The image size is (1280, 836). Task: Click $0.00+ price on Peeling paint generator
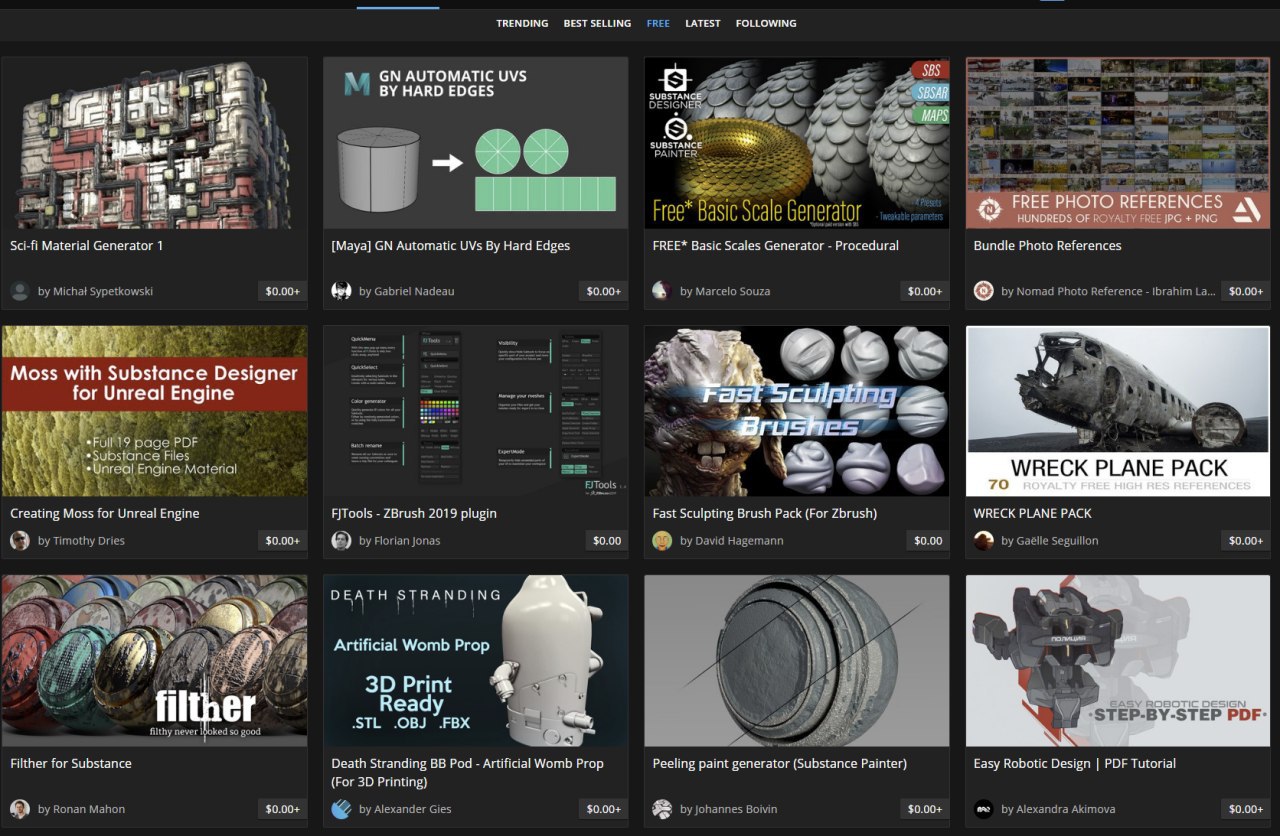coord(925,809)
